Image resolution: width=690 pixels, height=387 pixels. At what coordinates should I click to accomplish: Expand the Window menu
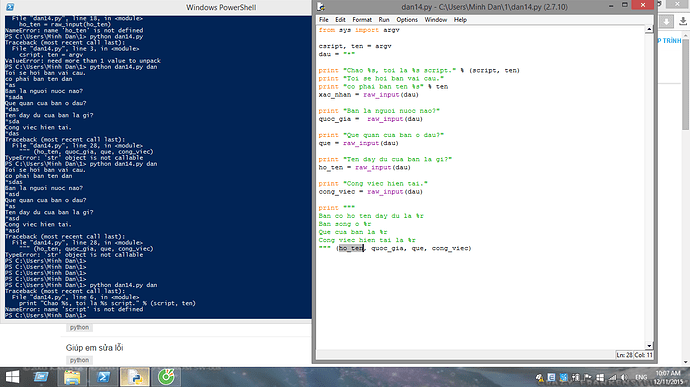click(435, 20)
